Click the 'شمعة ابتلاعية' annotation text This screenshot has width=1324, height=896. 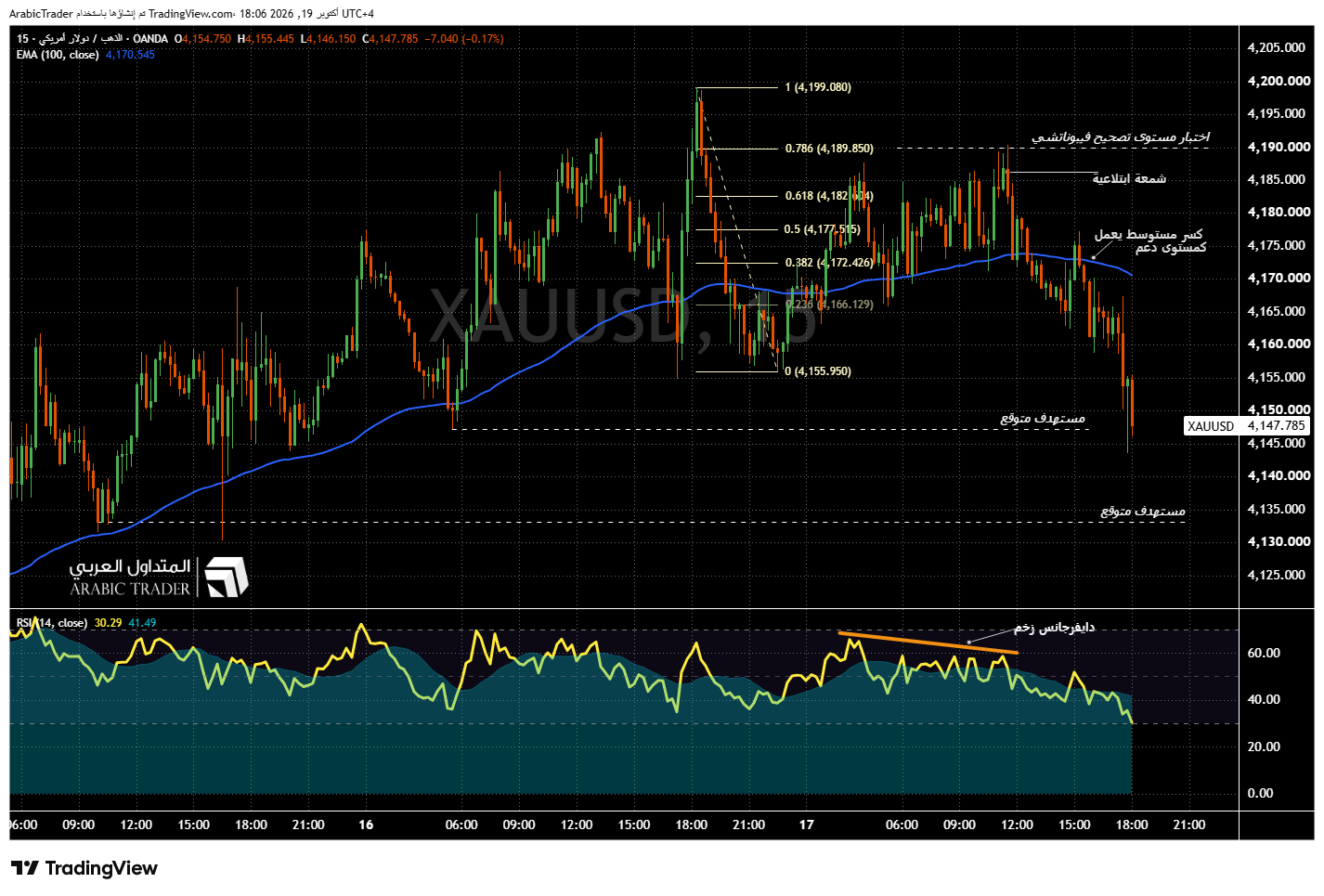[x=1129, y=178]
